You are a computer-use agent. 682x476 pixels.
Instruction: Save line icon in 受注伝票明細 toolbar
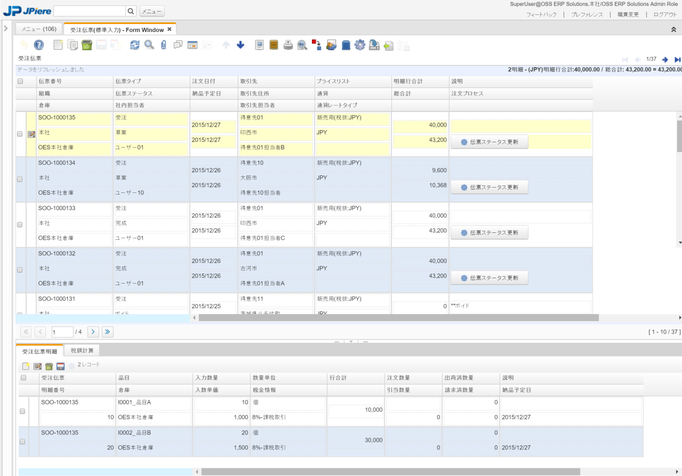point(60,366)
